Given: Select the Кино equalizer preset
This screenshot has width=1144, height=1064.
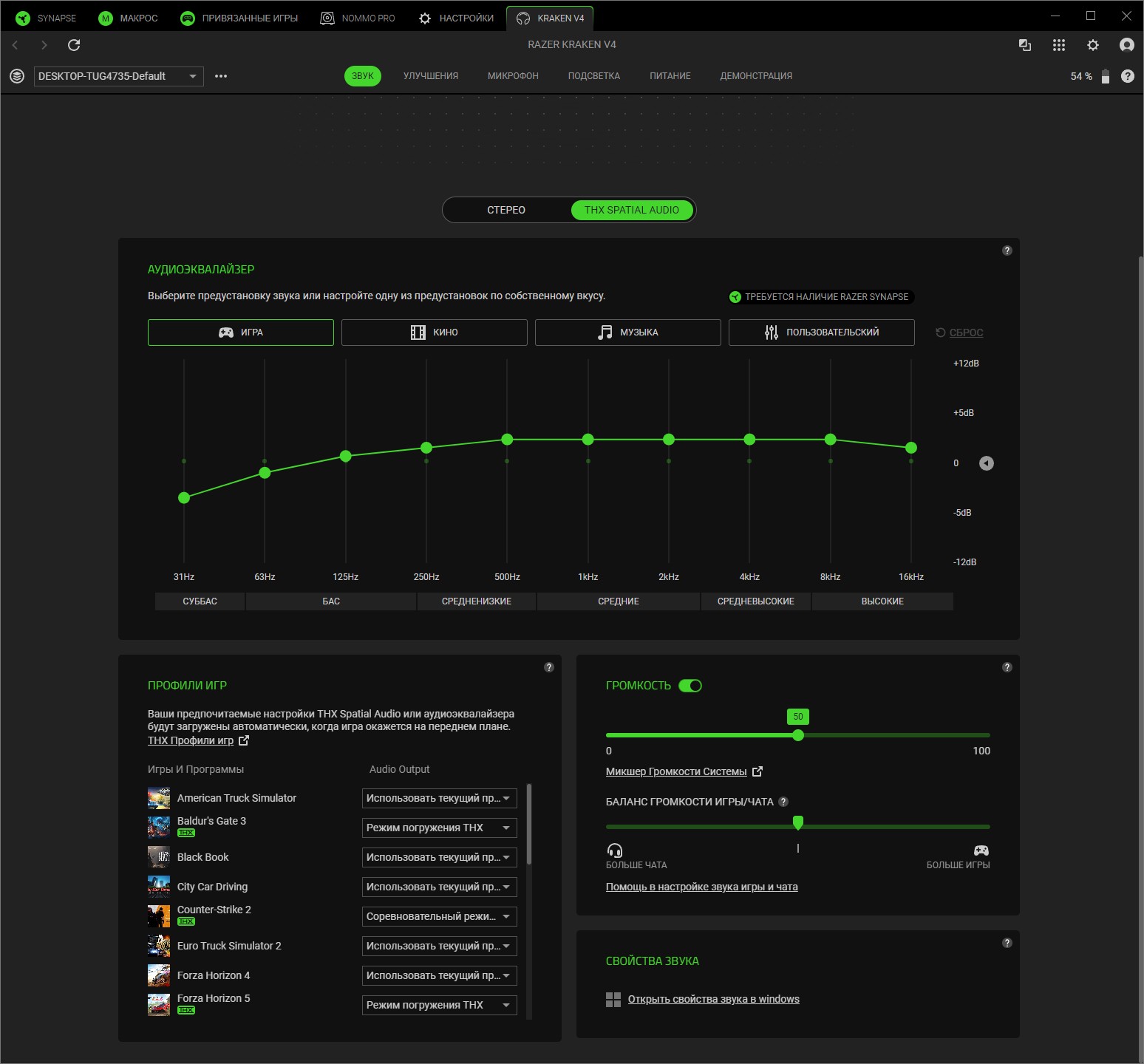Looking at the screenshot, I should [435, 332].
